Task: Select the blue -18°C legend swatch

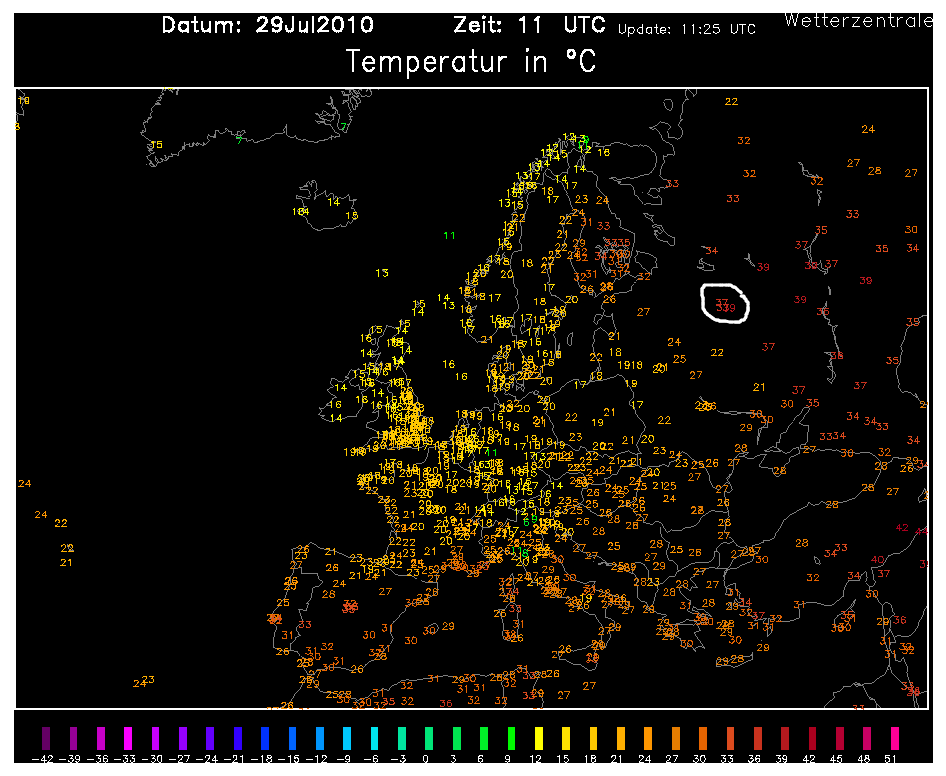Action: 265,739
